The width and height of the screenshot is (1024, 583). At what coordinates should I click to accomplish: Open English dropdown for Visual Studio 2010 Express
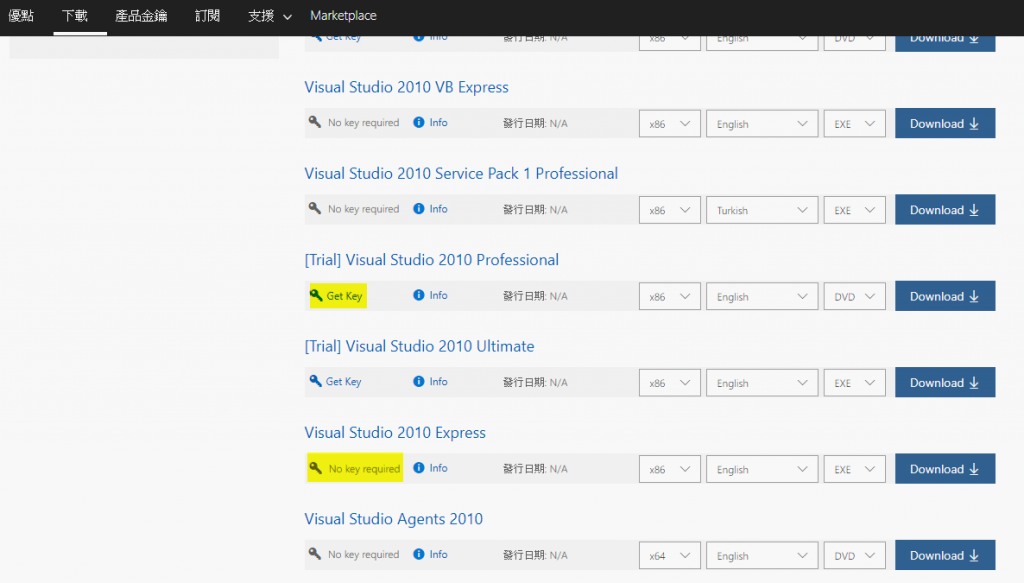pyautogui.click(x=761, y=469)
